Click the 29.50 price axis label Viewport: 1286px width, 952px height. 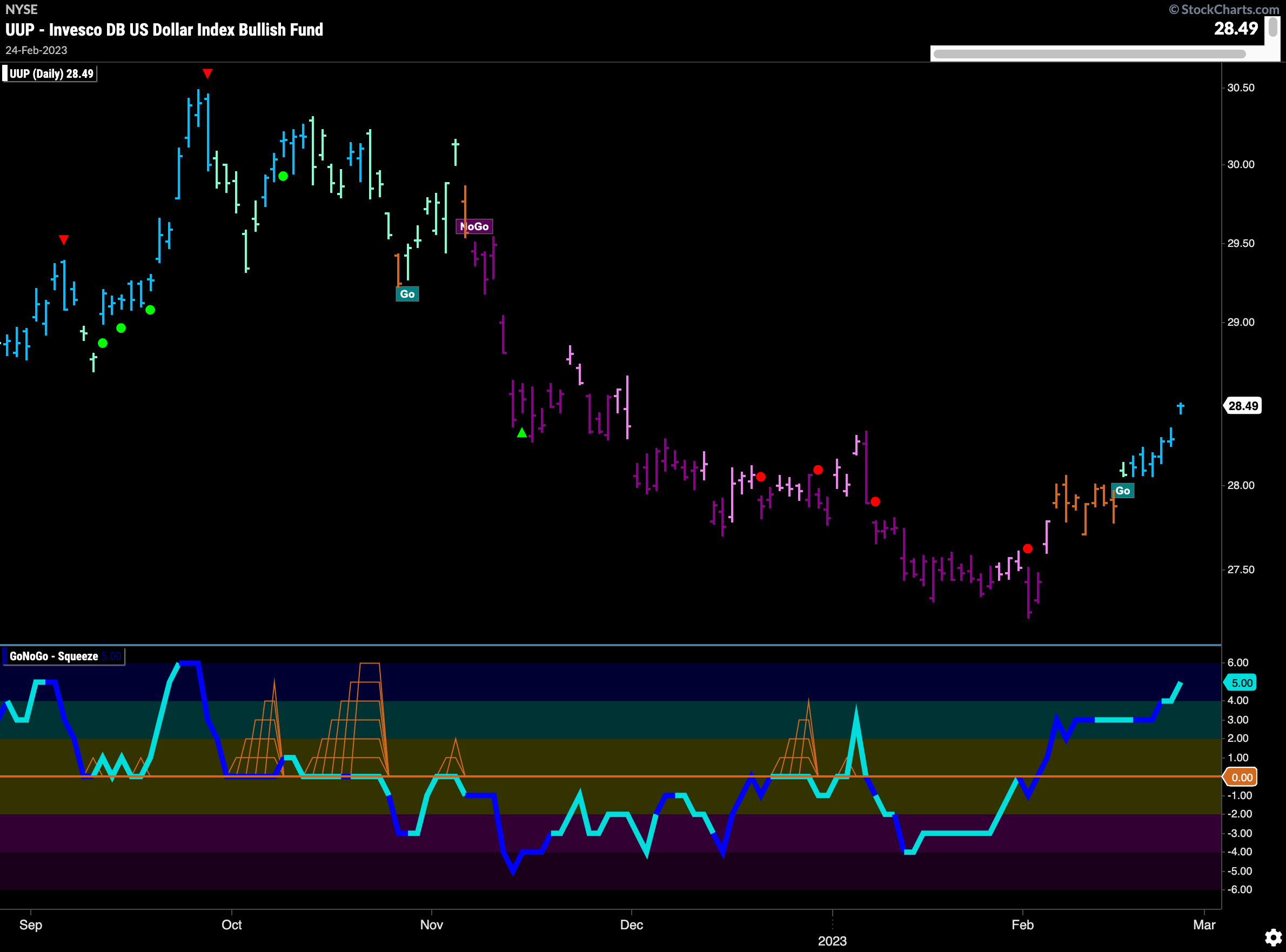coord(1241,243)
